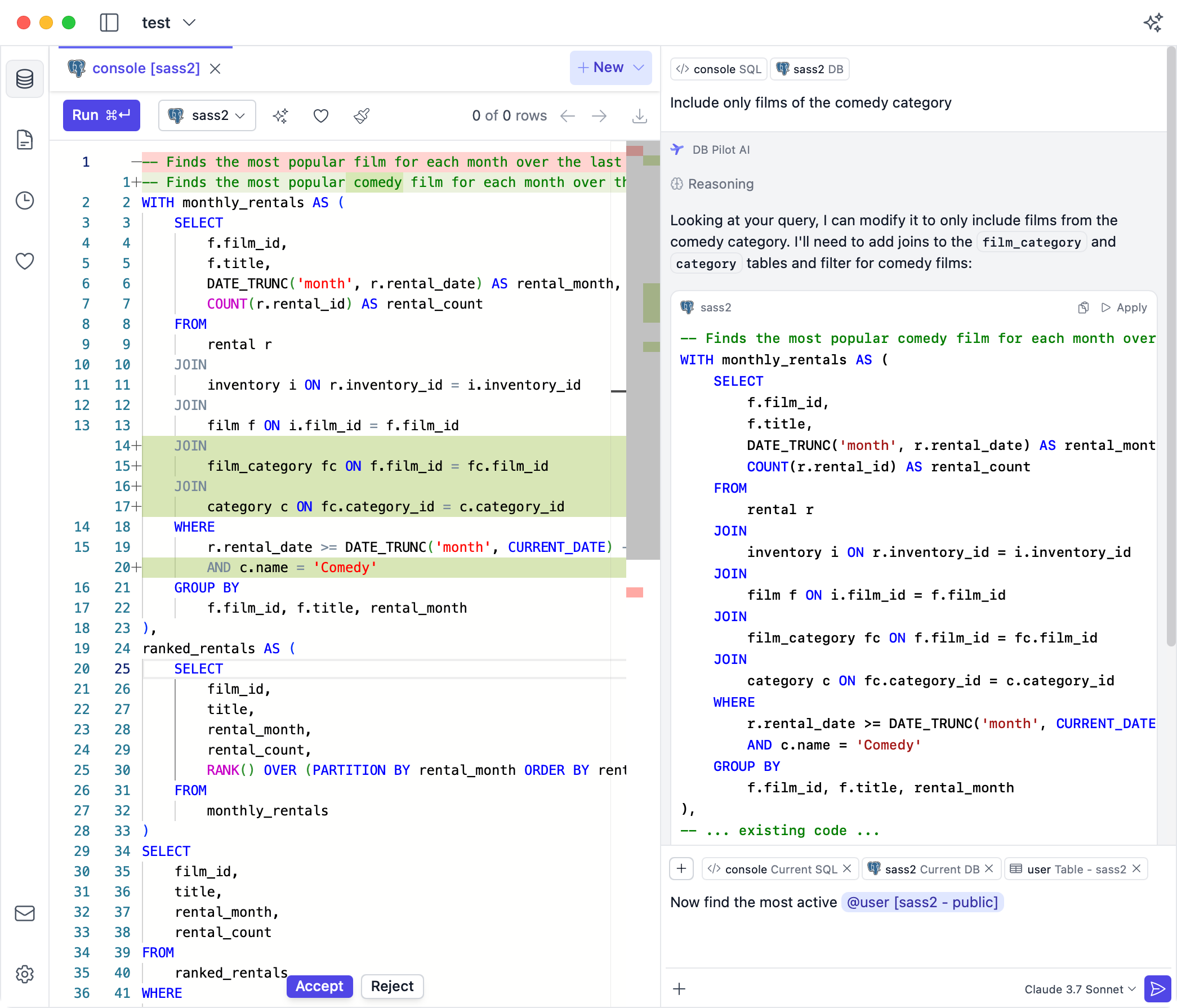
Task: Favorite the query with the toolbar heart
Action: (321, 116)
